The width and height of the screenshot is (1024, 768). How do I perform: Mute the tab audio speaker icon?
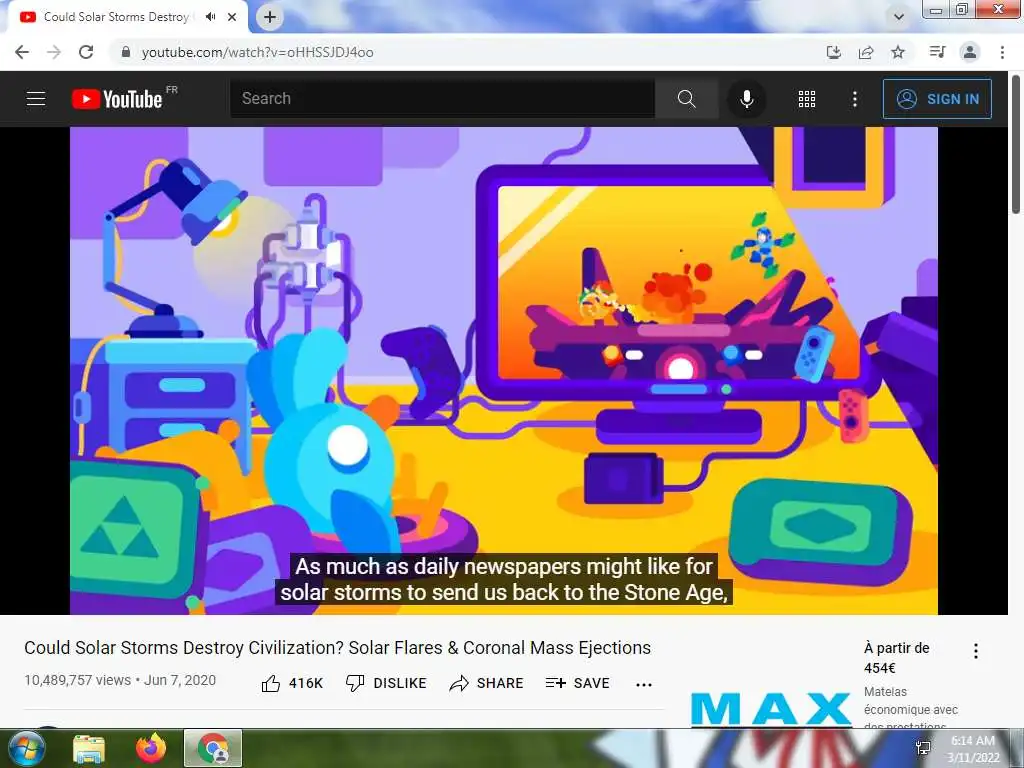coord(210,17)
